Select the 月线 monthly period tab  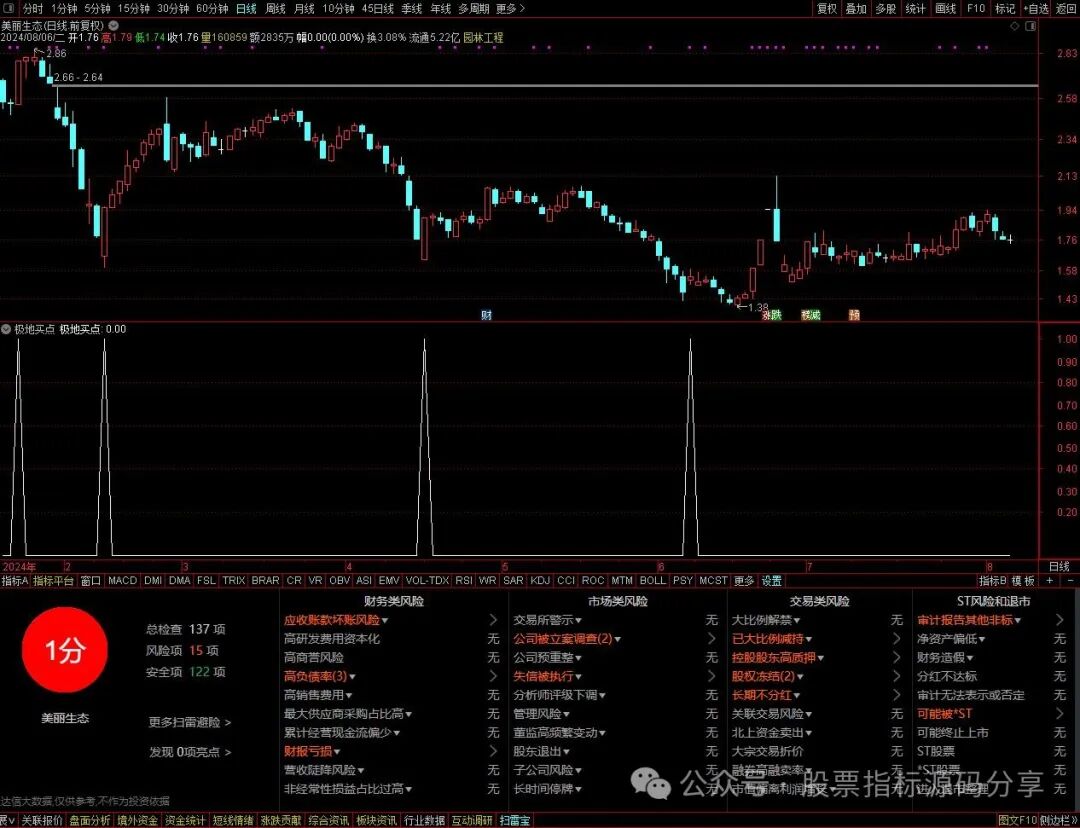tap(304, 8)
